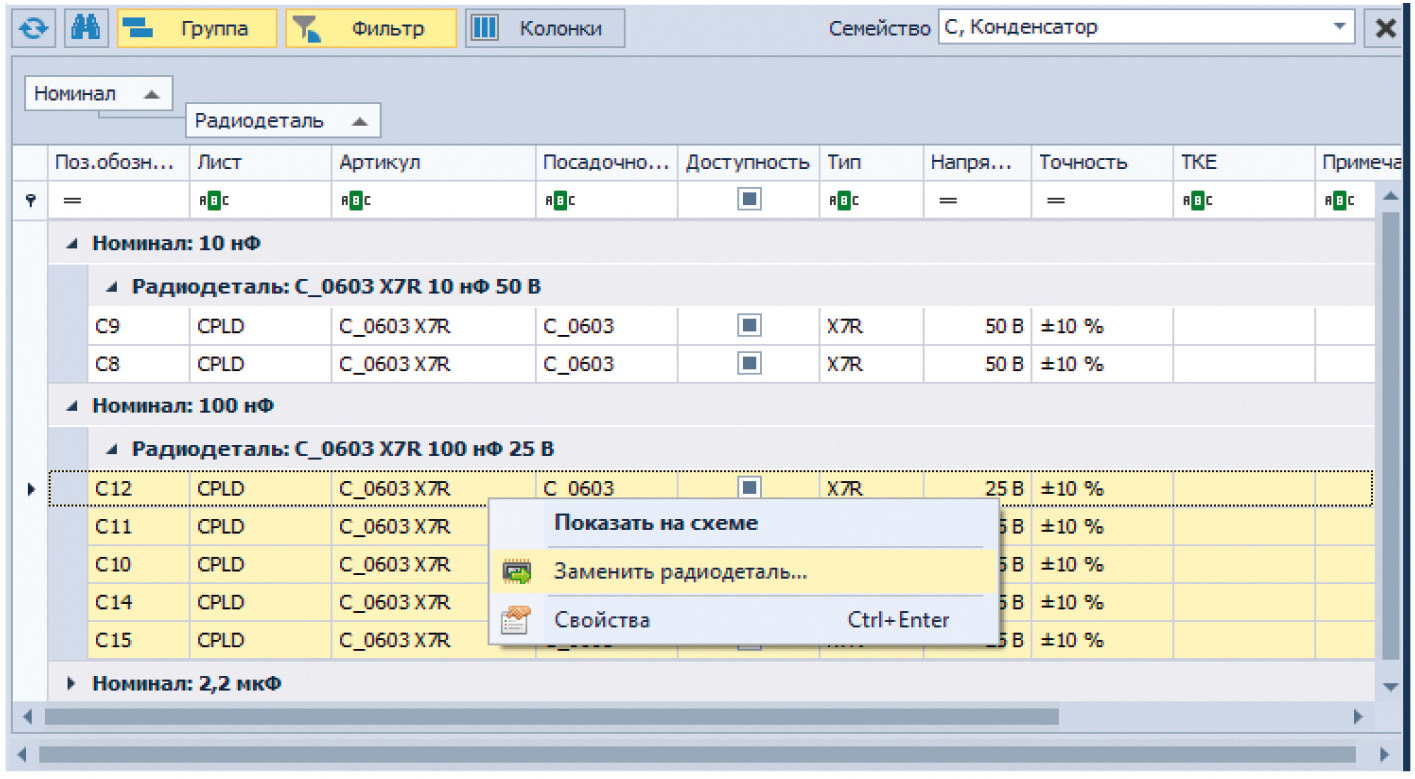
Task: Sort by the Лист column header
Action: pyautogui.click(x=260, y=162)
